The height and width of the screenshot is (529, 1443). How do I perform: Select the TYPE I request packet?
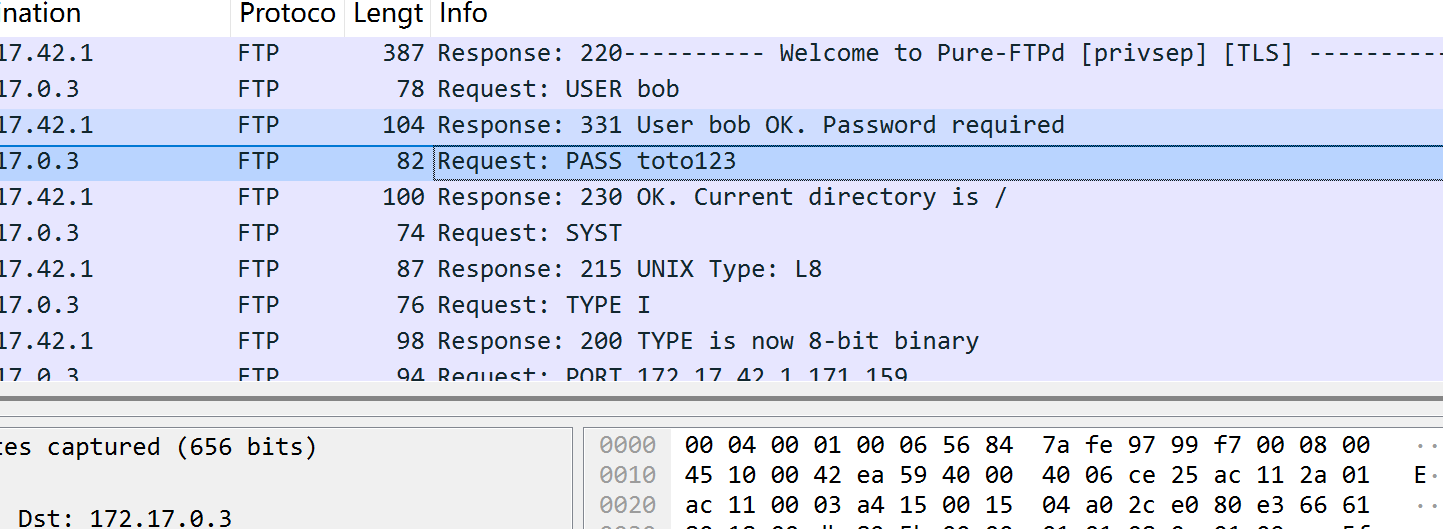529,305
